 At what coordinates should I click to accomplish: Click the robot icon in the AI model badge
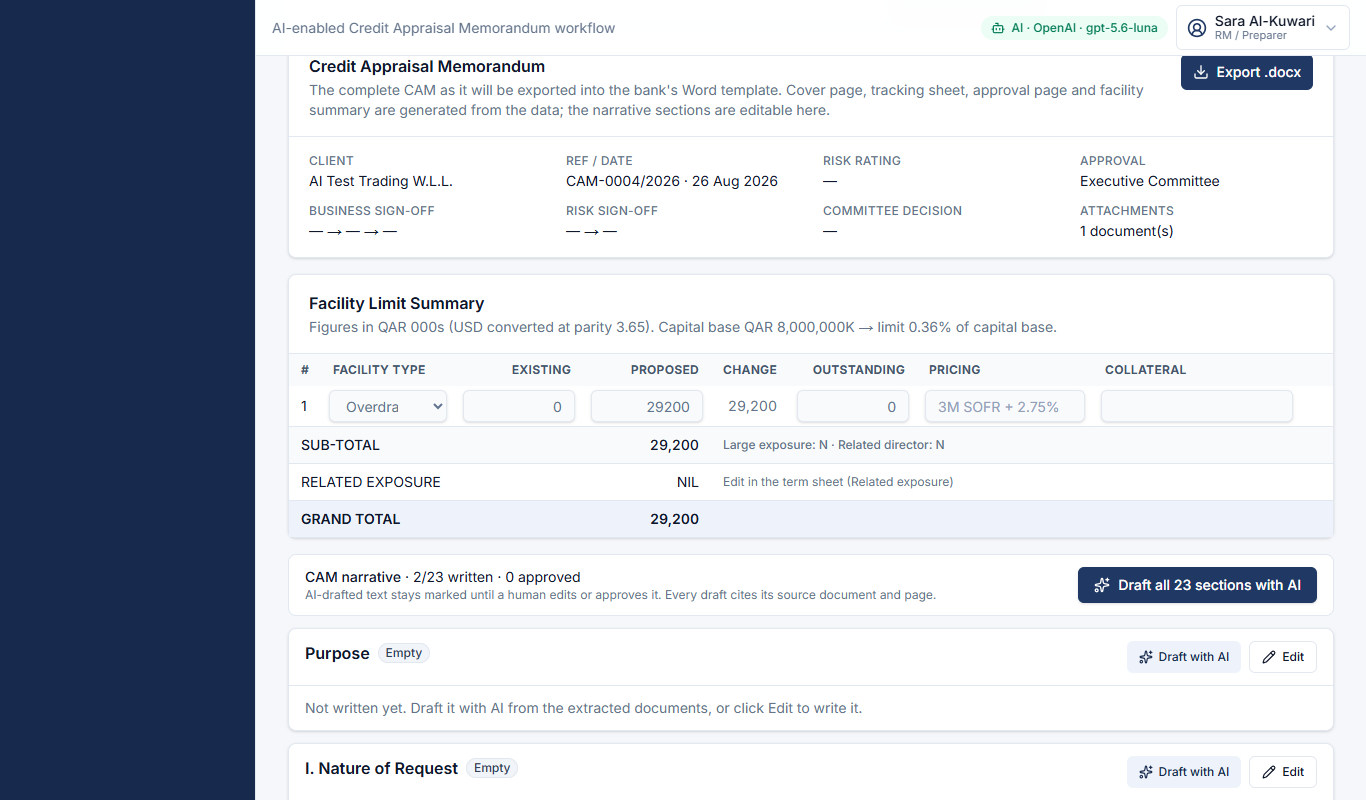click(x=997, y=28)
